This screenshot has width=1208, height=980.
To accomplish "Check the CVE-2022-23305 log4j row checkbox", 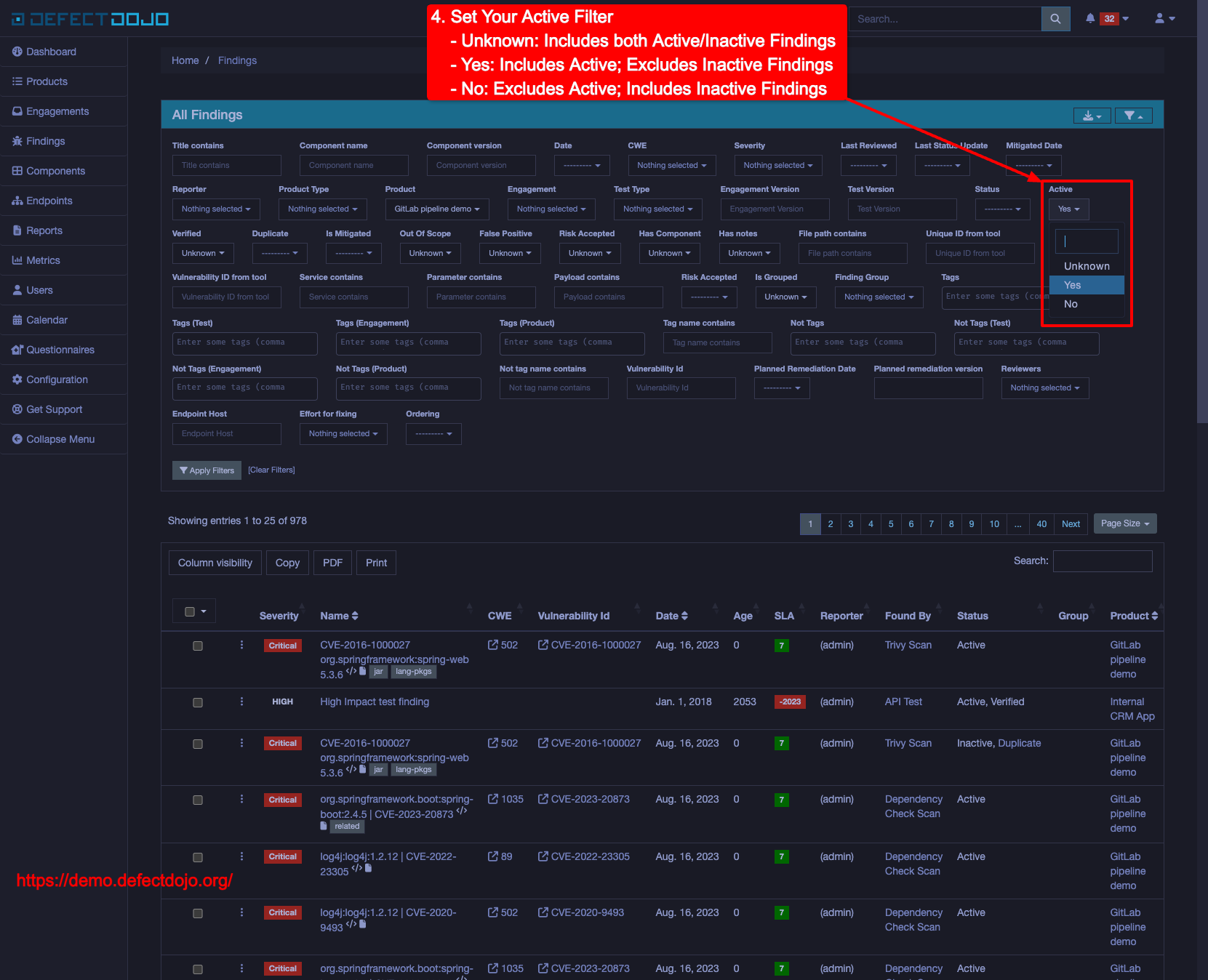I will 198,857.
